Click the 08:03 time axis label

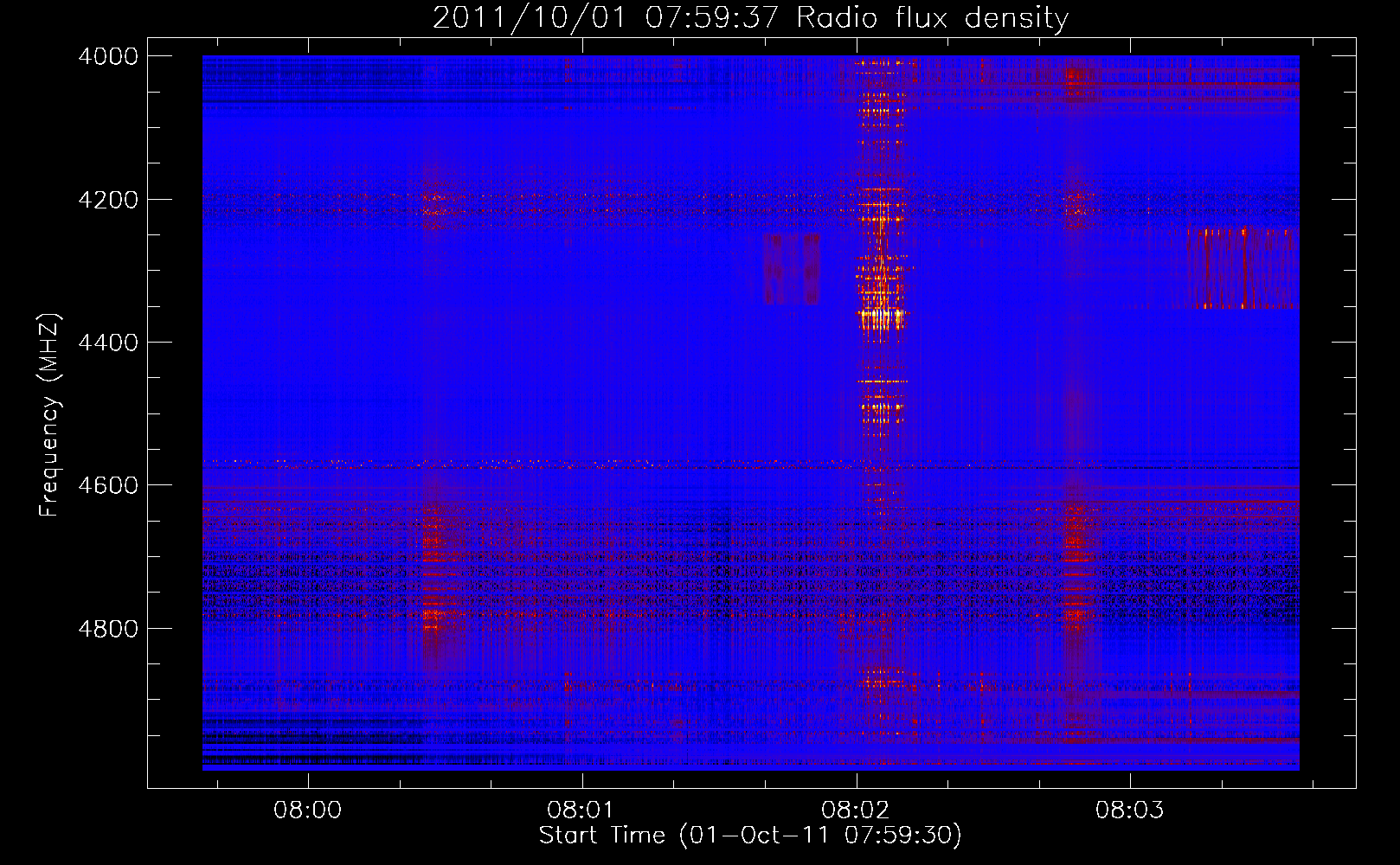pyautogui.click(x=1129, y=811)
